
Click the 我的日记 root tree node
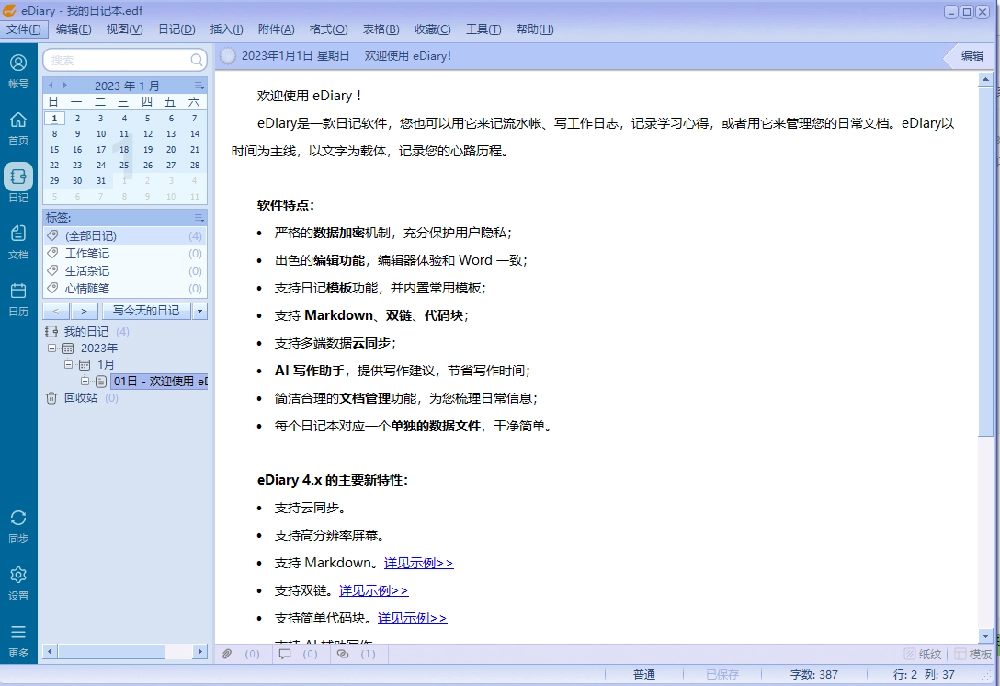click(86, 332)
